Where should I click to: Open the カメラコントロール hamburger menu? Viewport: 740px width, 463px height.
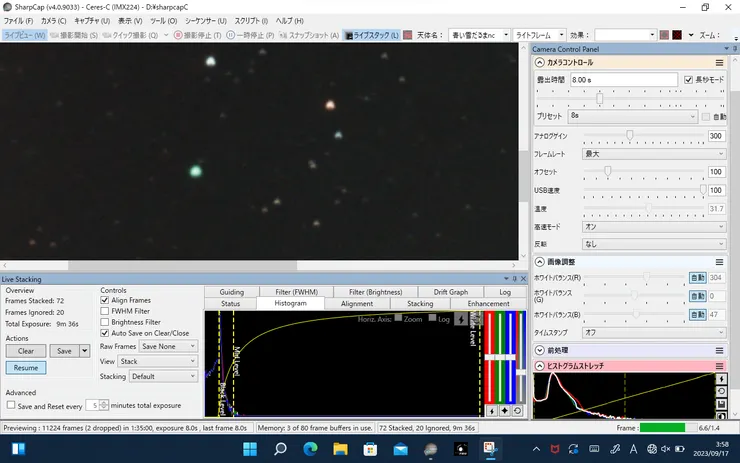click(x=719, y=62)
